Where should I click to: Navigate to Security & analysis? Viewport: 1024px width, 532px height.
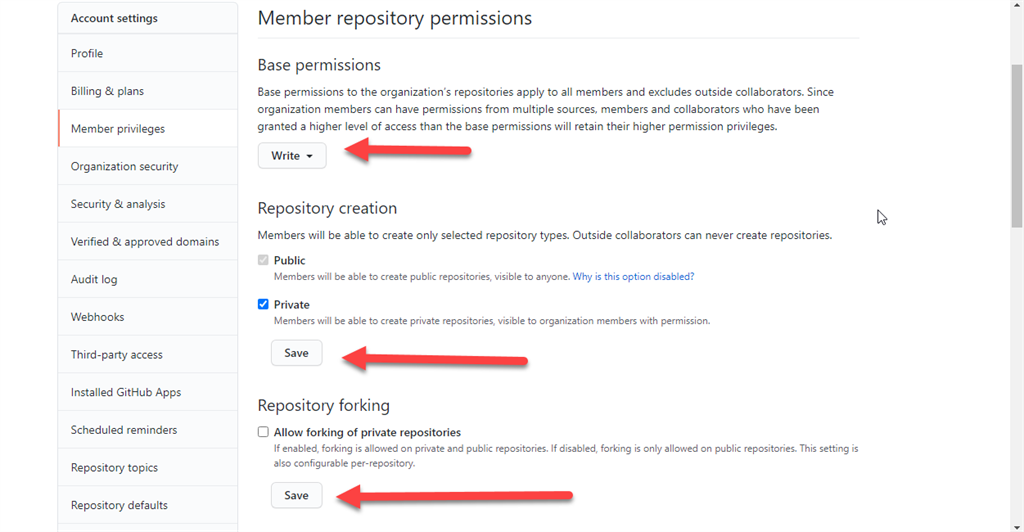pos(118,204)
